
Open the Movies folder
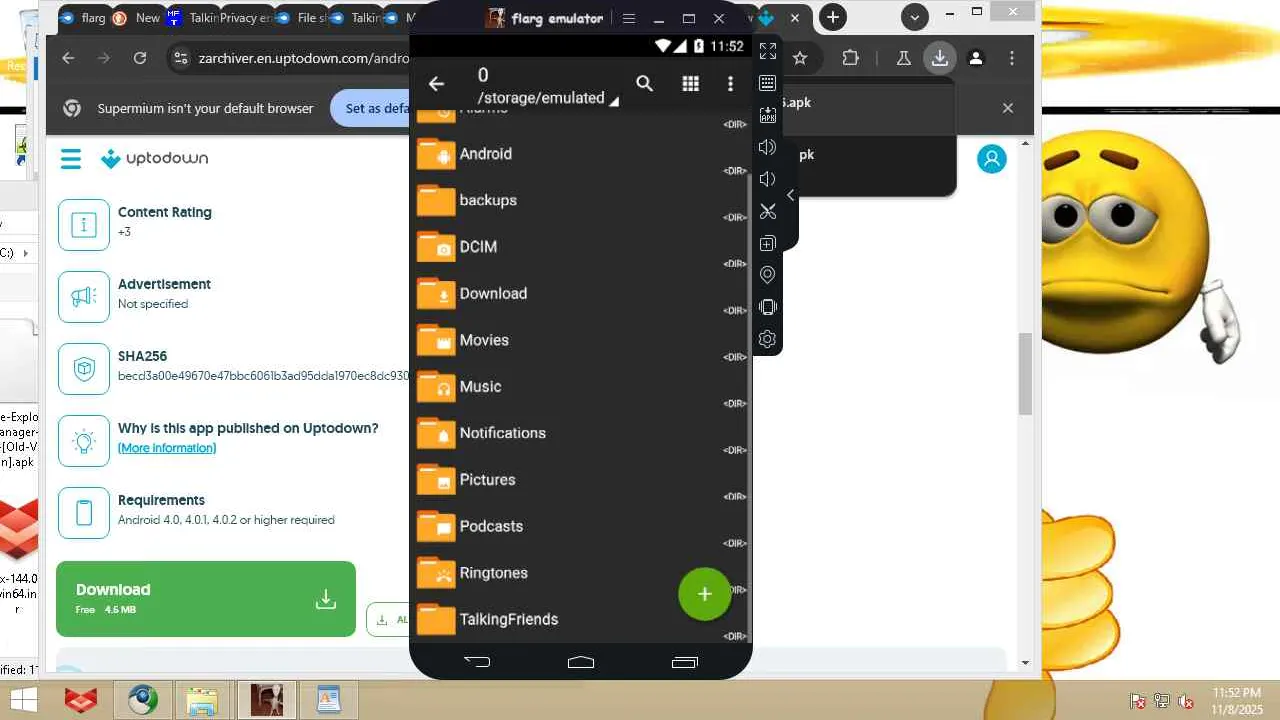(x=582, y=340)
